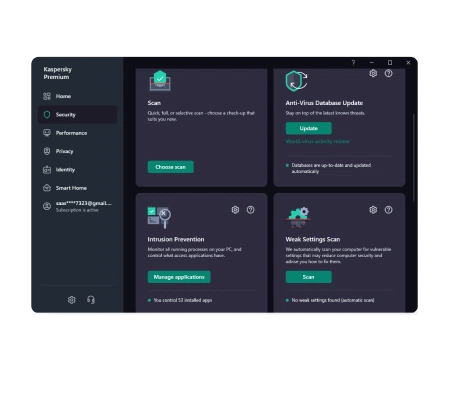
Task: Click the Security shield icon in sidebar
Action: 47,115
